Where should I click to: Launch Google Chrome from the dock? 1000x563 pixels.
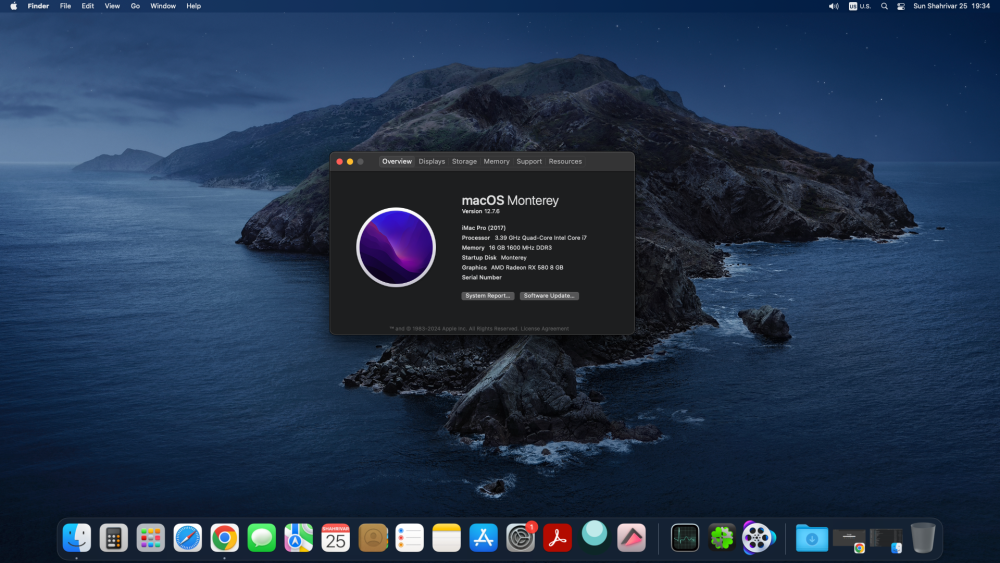tap(224, 537)
